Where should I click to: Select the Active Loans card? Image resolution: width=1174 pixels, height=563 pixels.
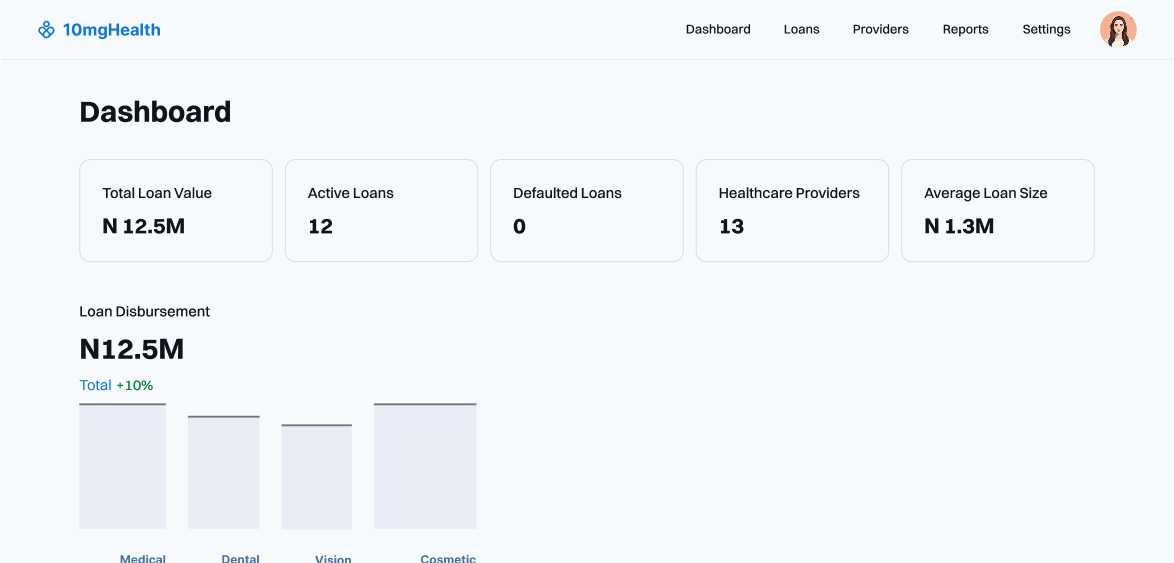click(381, 210)
